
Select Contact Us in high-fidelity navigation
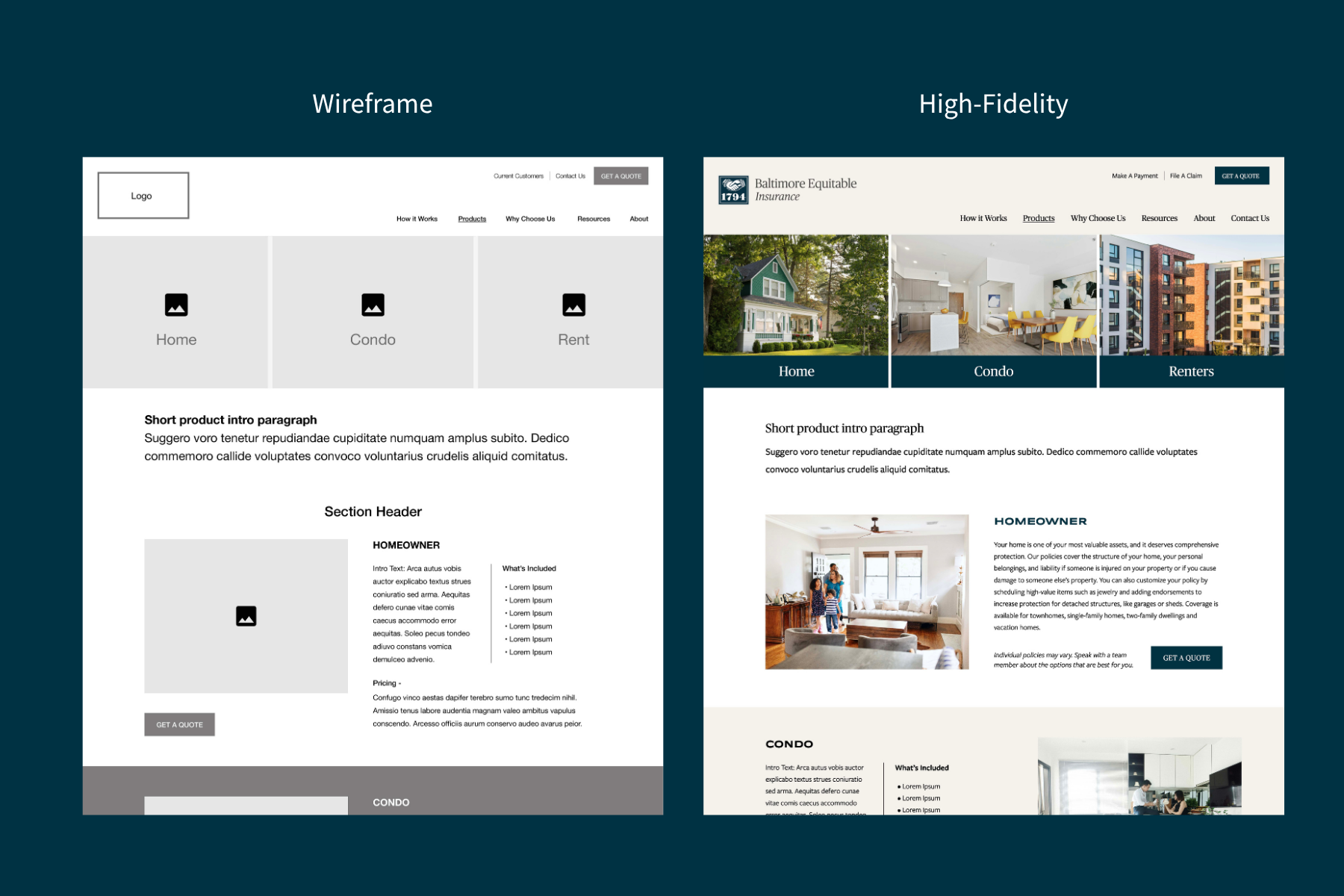tap(1250, 218)
